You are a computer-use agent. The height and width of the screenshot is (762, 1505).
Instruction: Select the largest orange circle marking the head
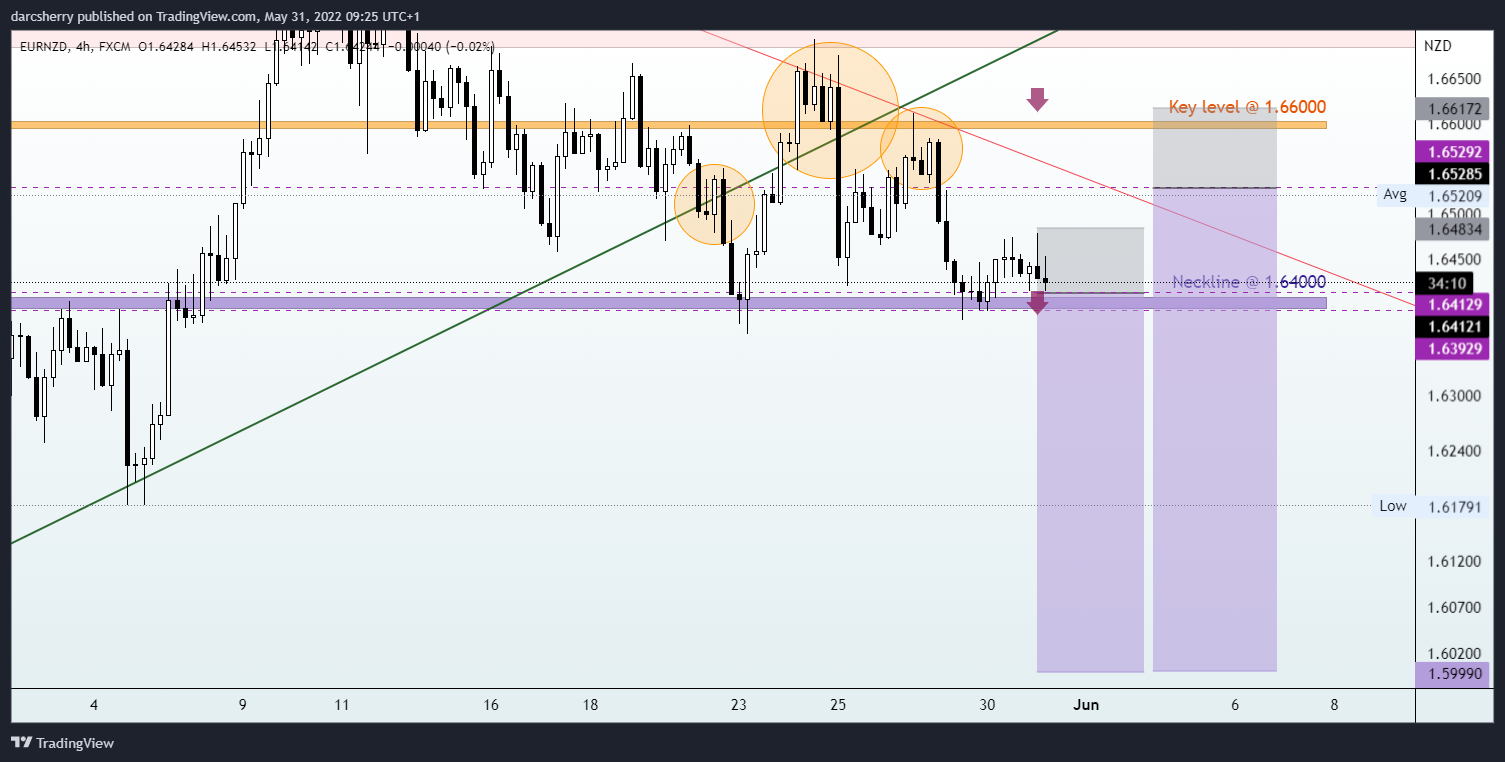point(830,111)
